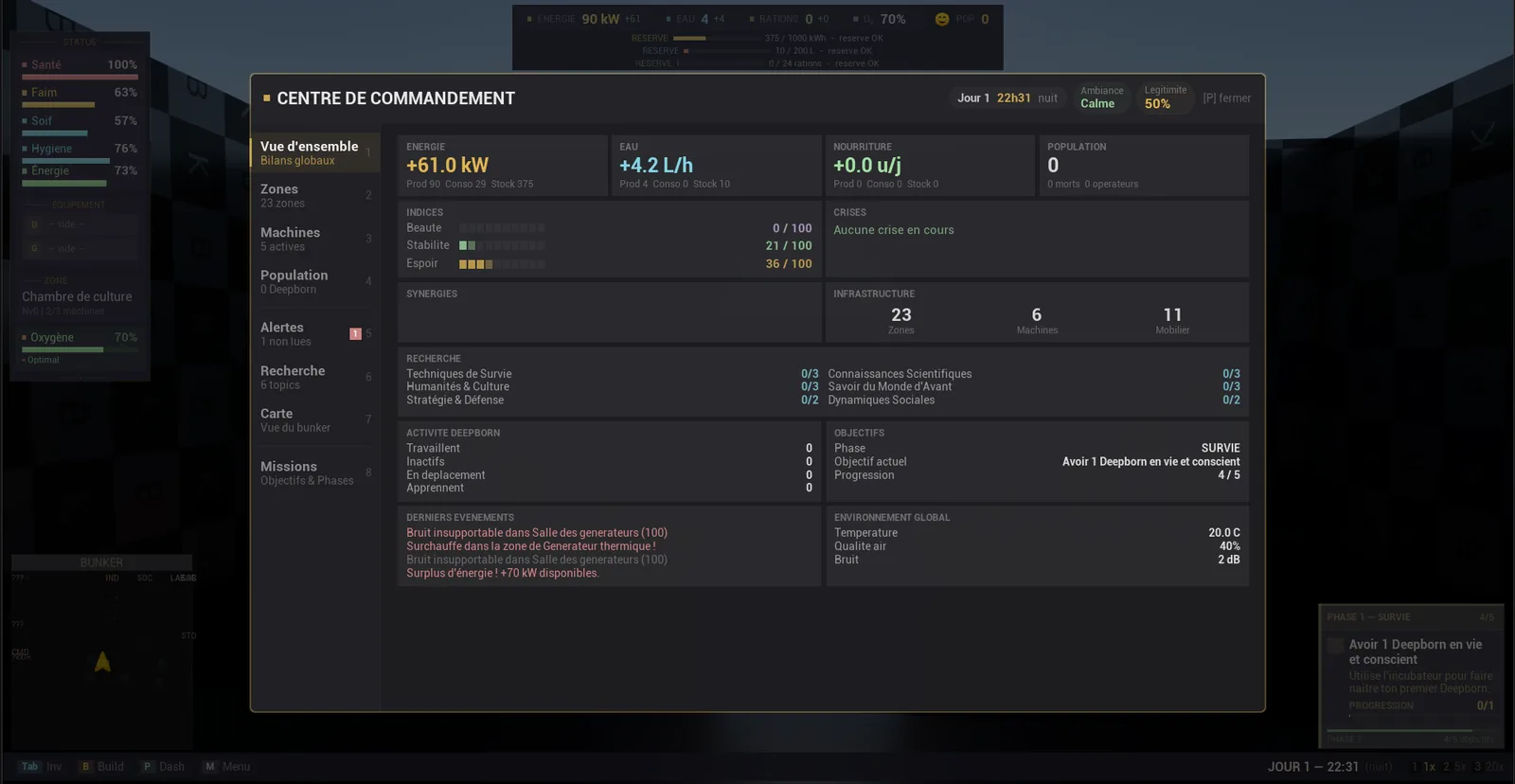Image resolution: width=1515 pixels, height=784 pixels.
Task: Click the Legitimite 50% indicator
Action: click(x=1165, y=98)
